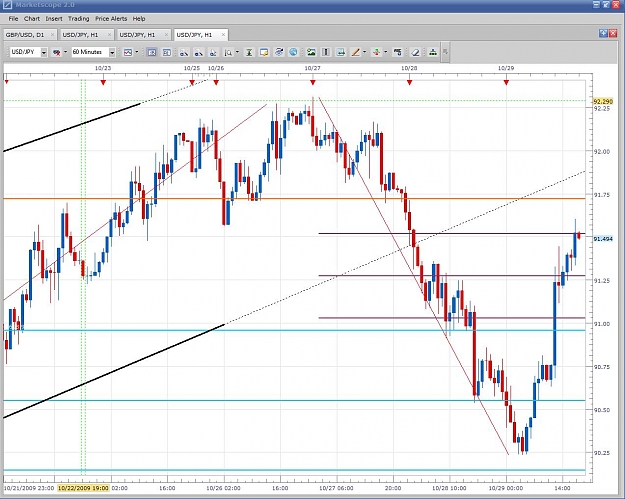Click the 10/29 day marker triangle
The width and height of the screenshot is (625, 499).
[506, 83]
